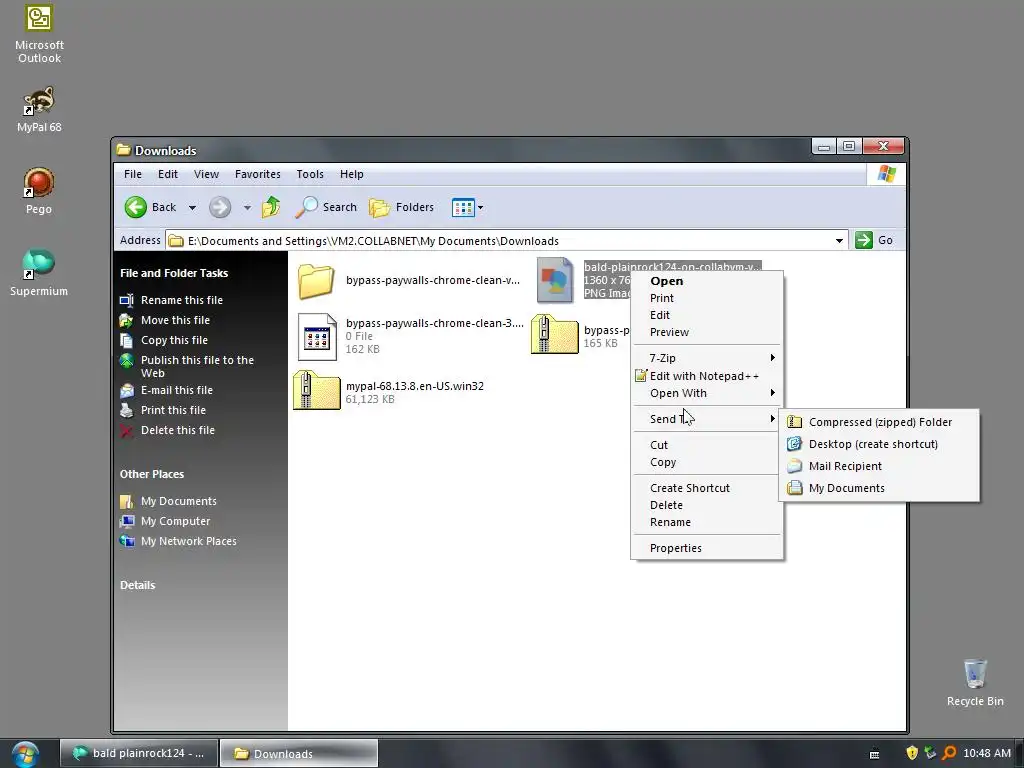1024x768 pixels.
Task: Click the My Documents submenu icon
Action: pos(795,488)
